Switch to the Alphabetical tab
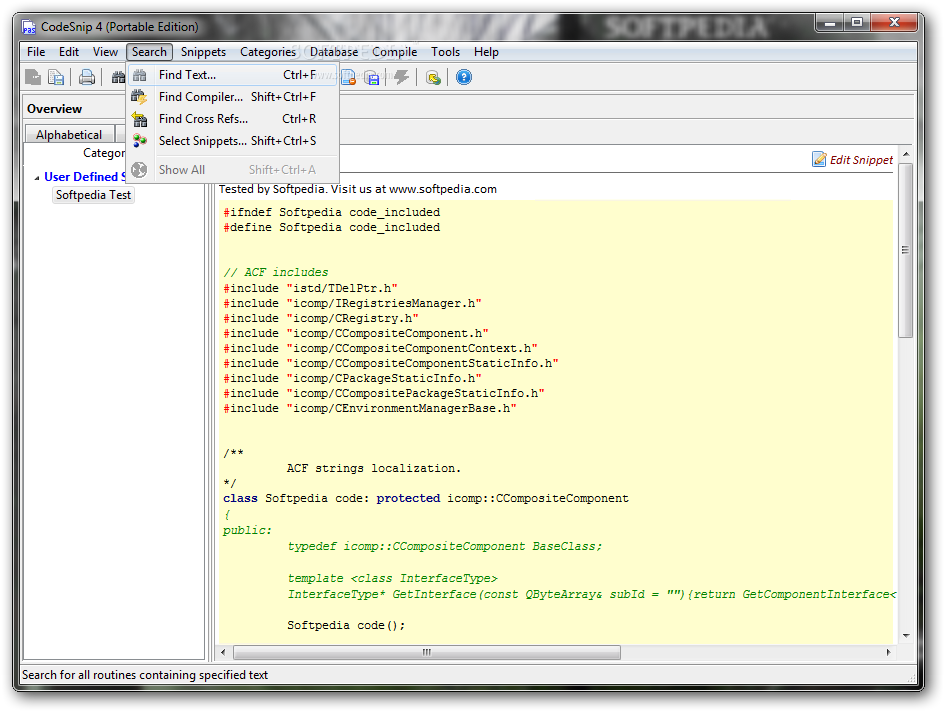The image size is (945, 712). (69, 134)
